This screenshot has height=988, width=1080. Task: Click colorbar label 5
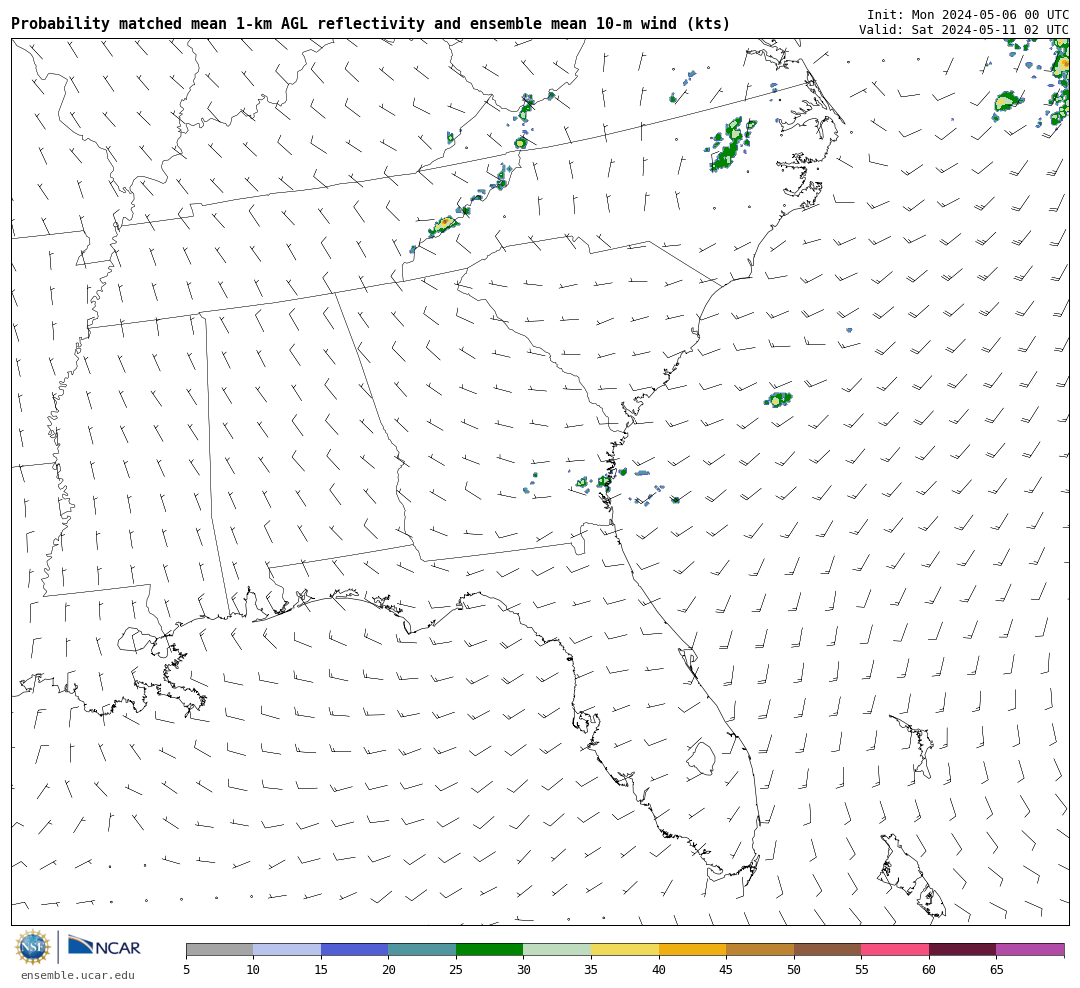(186, 969)
